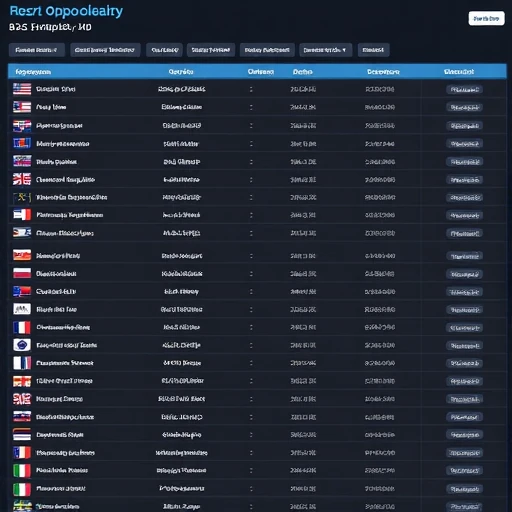Click the orange, white and blue horizontal-striped flag

(22, 435)
